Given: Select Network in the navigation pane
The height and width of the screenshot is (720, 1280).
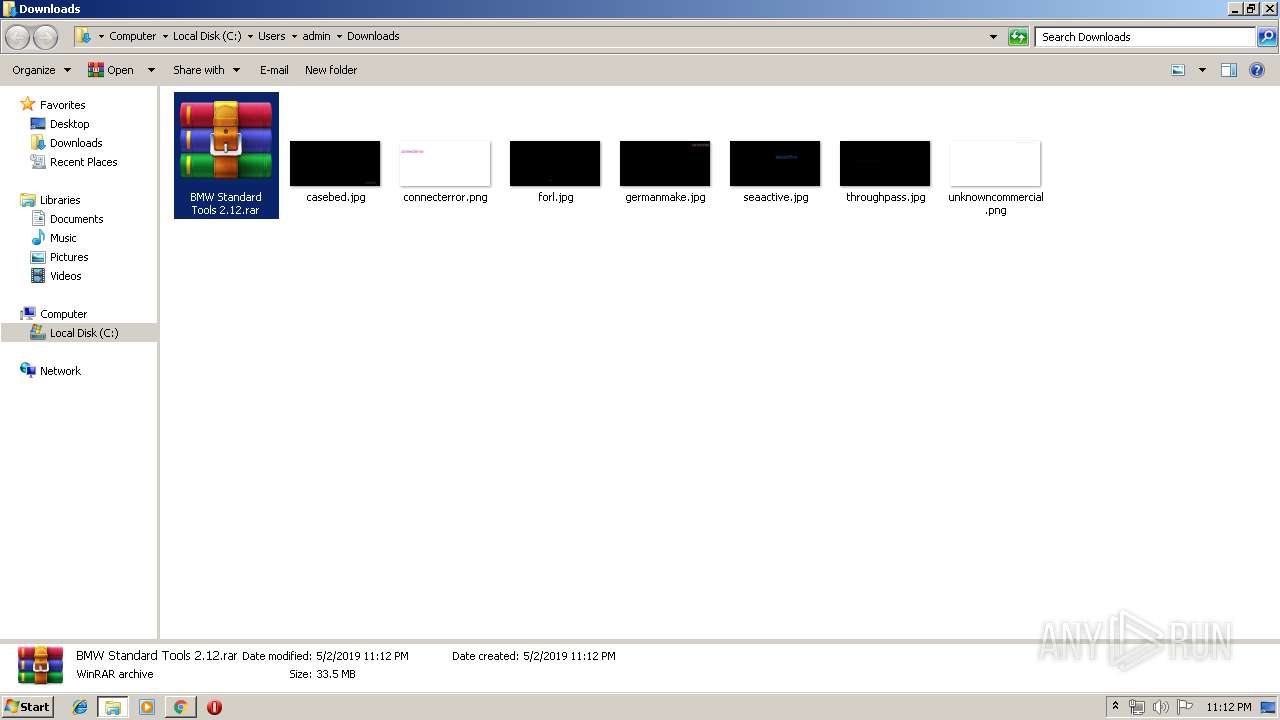Looking at the screenshot, I should [x=60, y=371].
